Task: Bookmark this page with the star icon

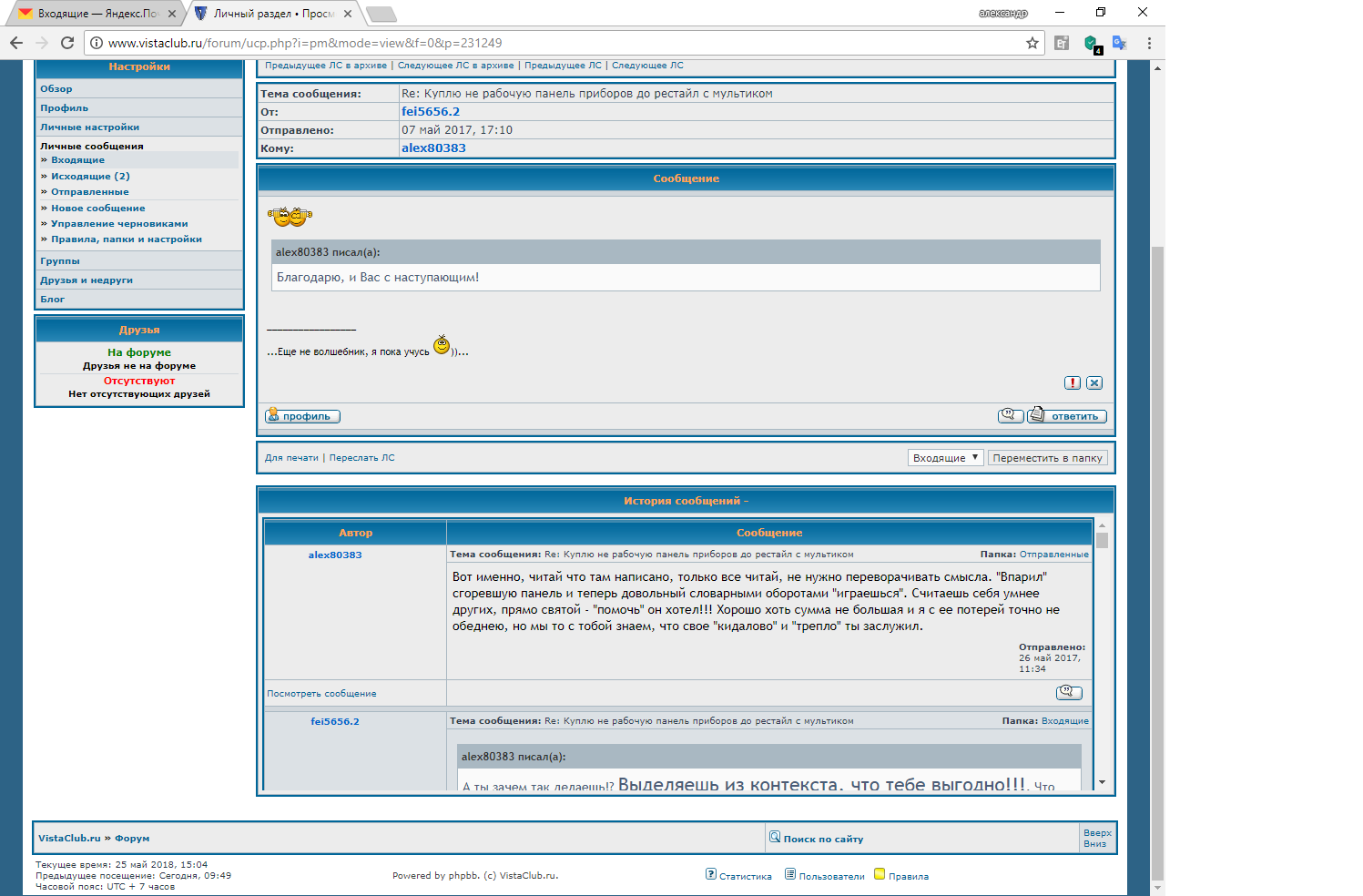Action: 1032,43
